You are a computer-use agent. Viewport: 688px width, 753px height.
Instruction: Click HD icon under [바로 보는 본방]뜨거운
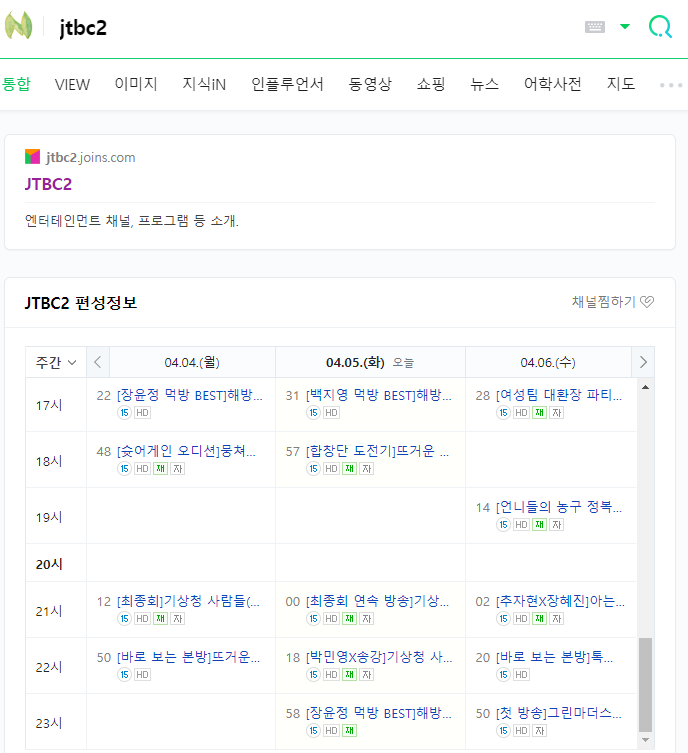(142, 675)
